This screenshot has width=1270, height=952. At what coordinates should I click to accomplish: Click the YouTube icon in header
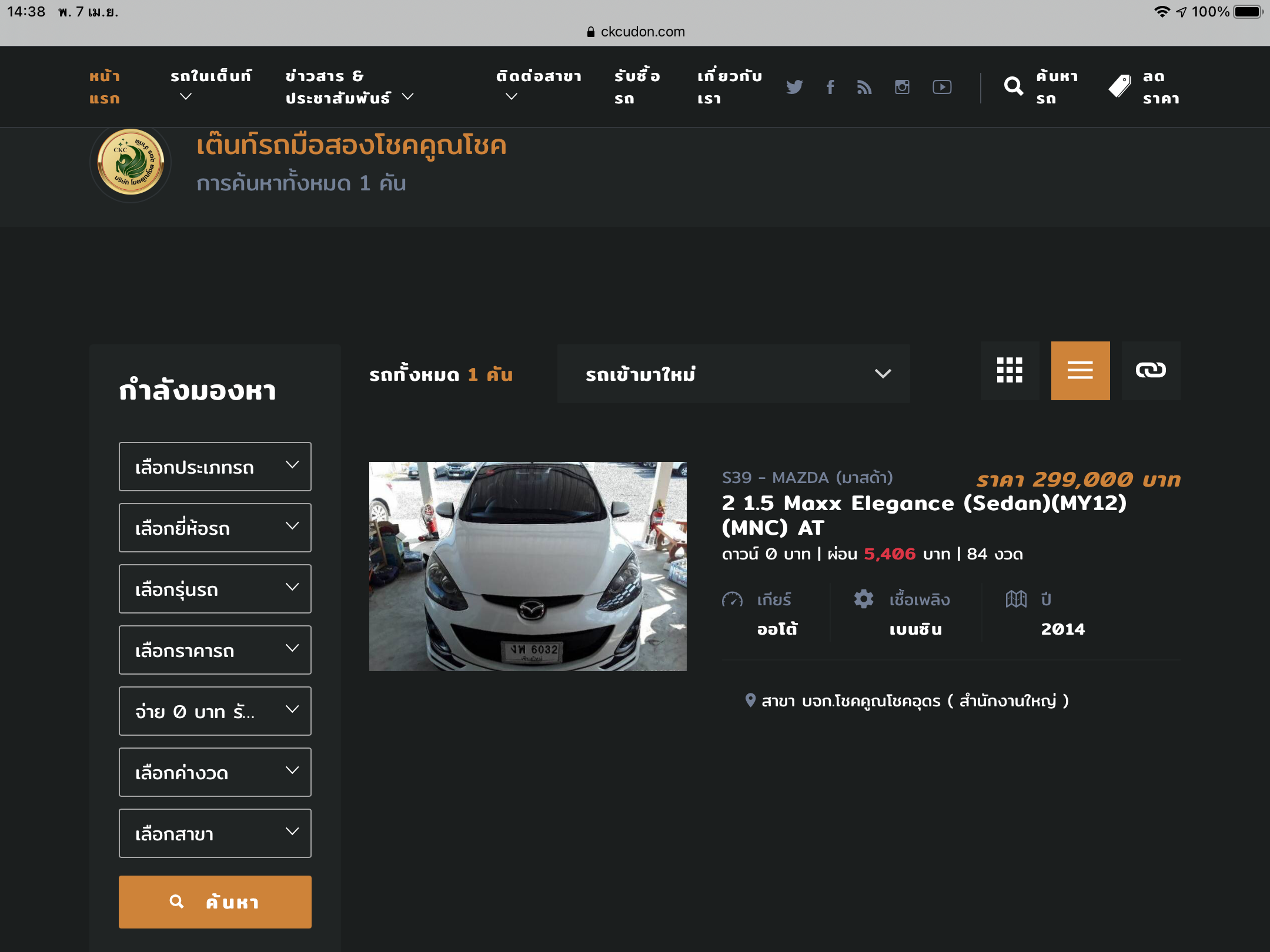point(942,87)
